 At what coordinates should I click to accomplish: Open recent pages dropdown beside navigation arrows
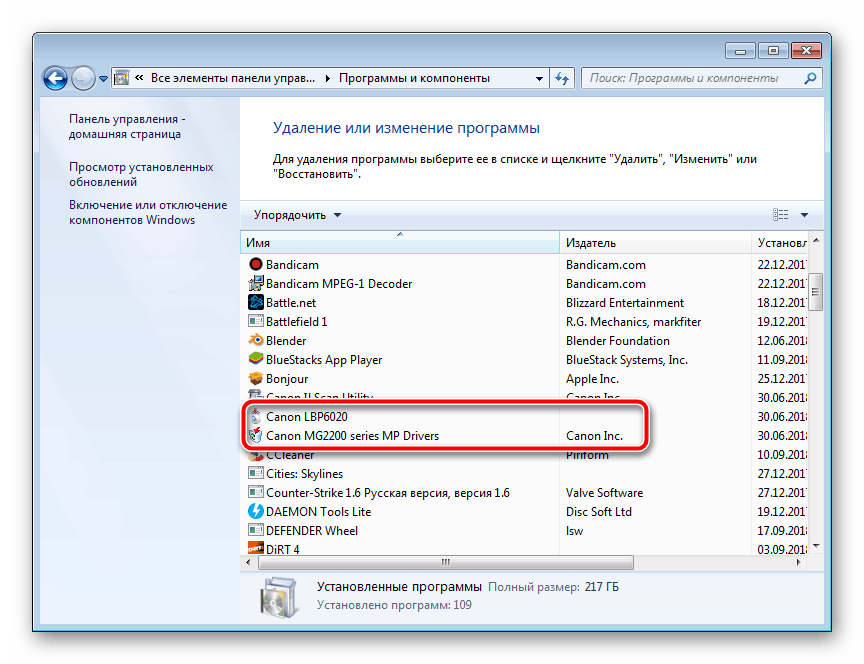[103, 79]
